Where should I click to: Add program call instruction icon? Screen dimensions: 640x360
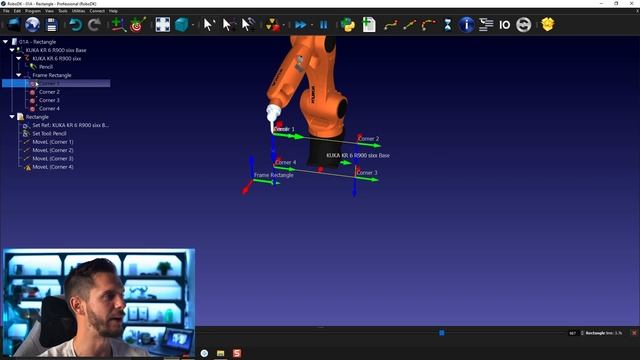click(x=486, y=25)
